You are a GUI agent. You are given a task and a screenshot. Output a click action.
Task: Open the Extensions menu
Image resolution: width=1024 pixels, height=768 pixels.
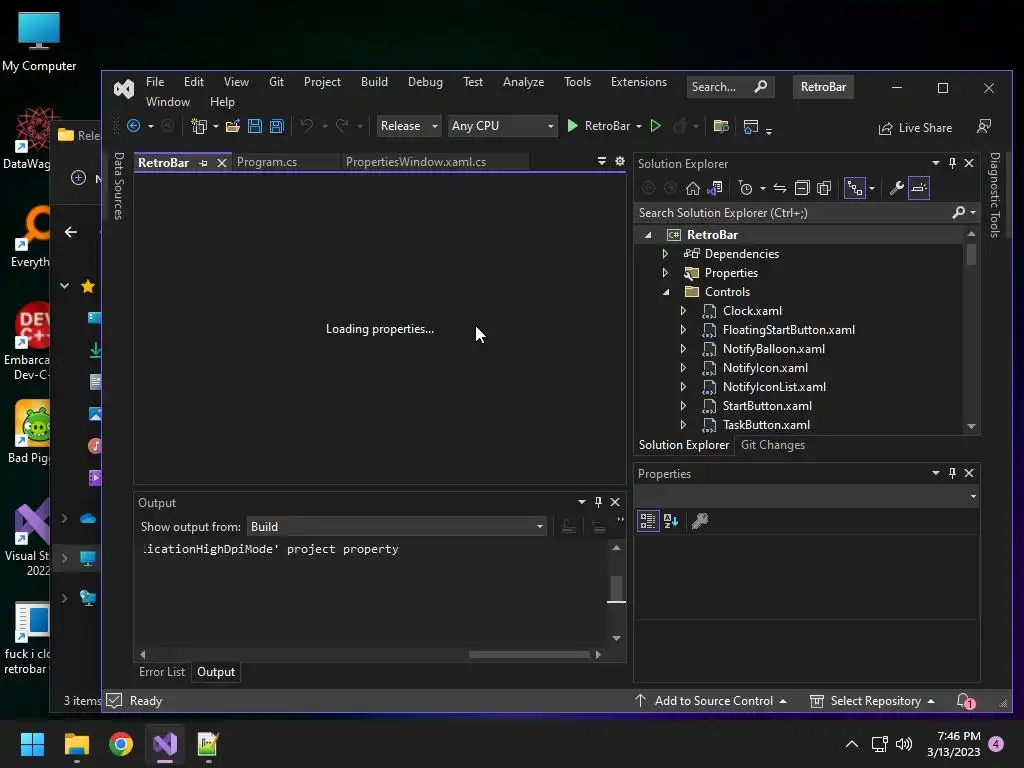point(639,82)
